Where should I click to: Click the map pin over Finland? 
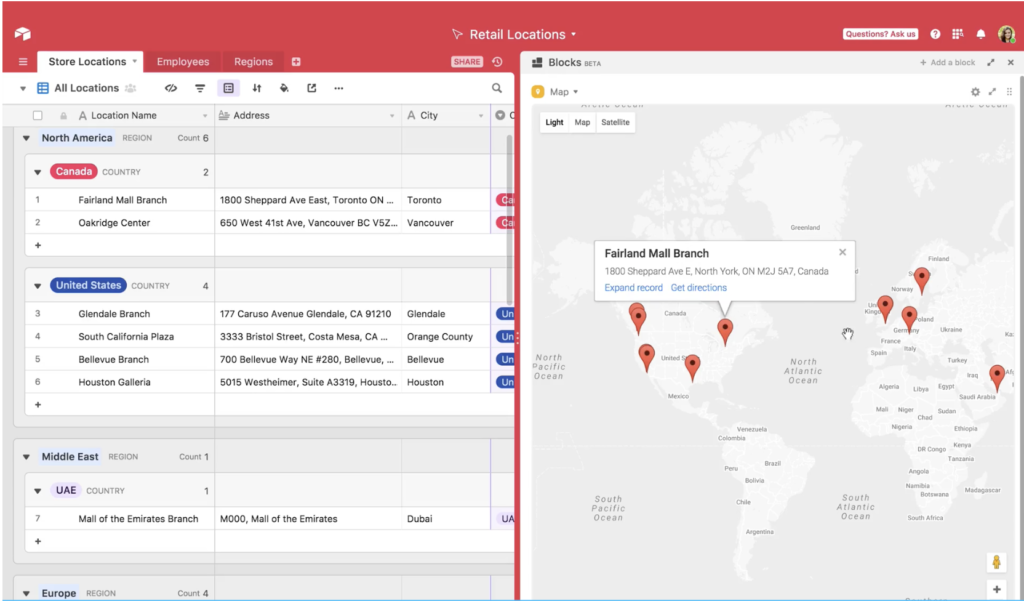pyautogui.click(x=921, y=280)
